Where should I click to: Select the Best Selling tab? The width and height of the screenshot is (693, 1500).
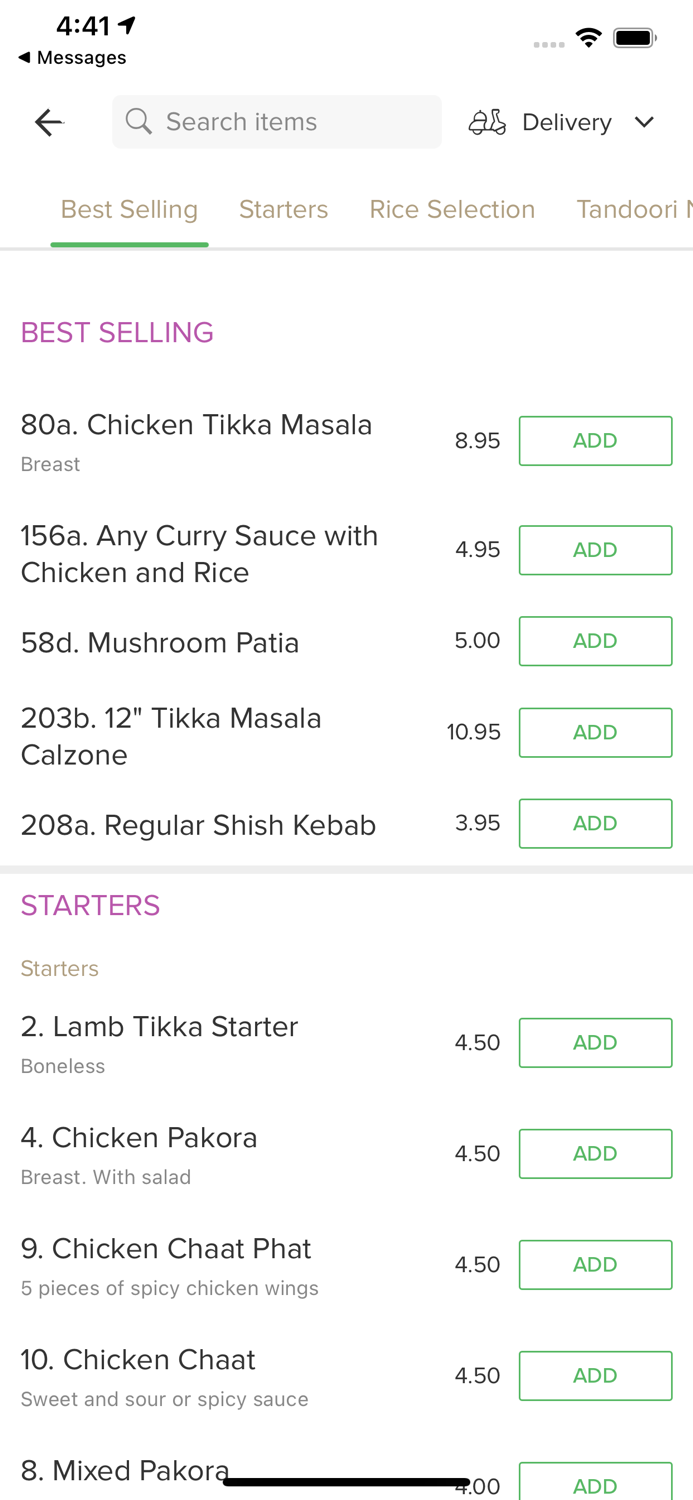coord(129,209)
